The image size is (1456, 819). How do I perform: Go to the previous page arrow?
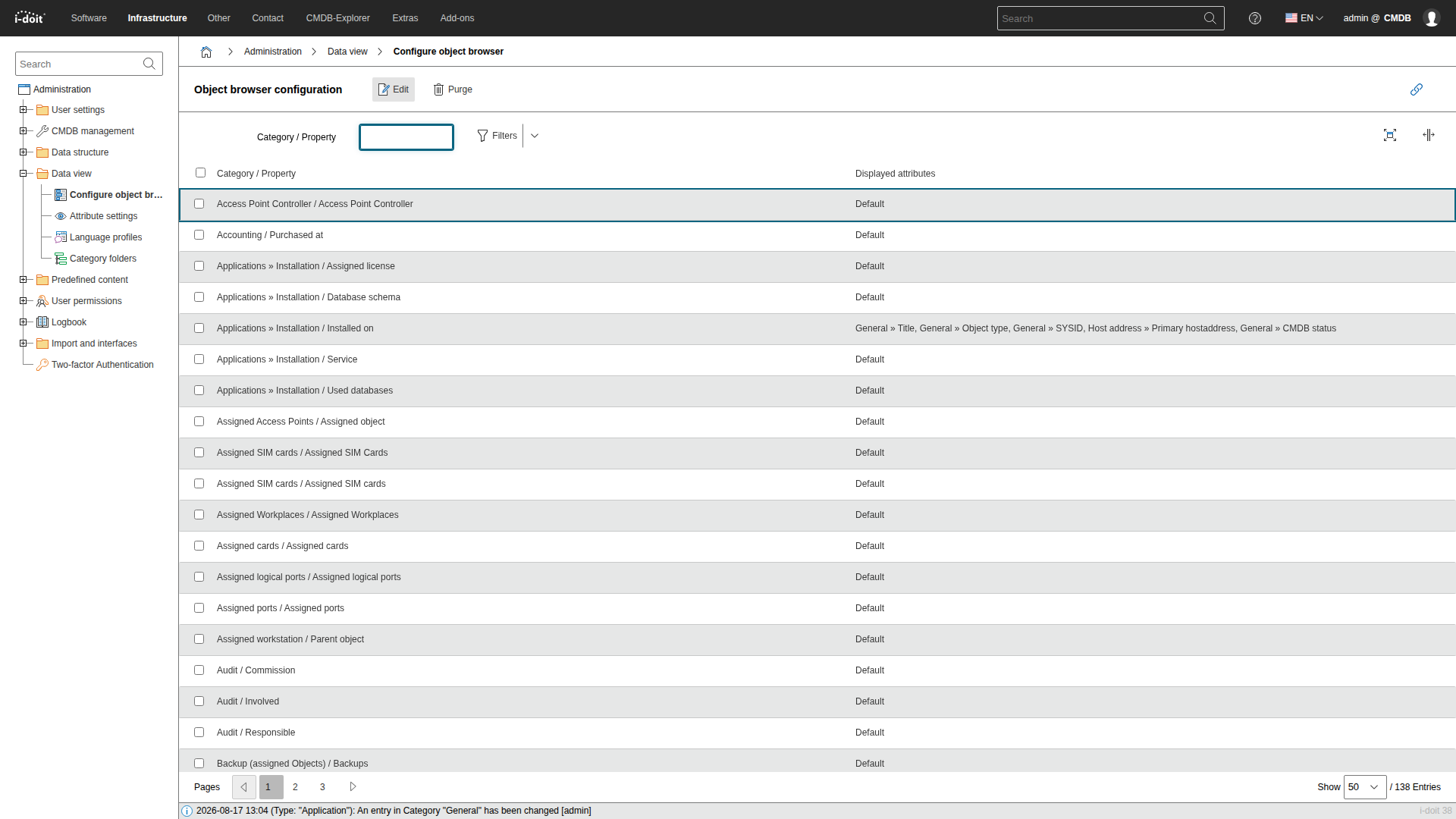click(x=244, y=787)
